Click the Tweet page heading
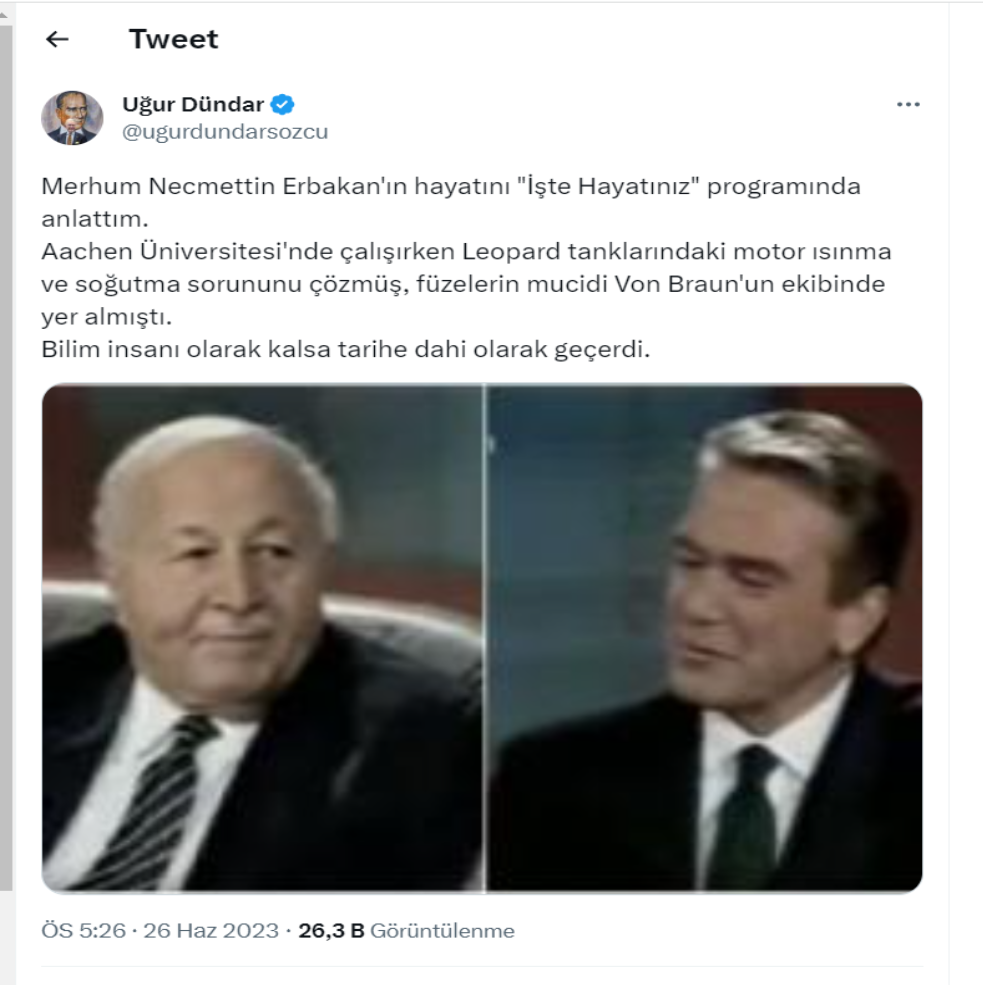This screenshot has width=983, height=985. point(173,39)
